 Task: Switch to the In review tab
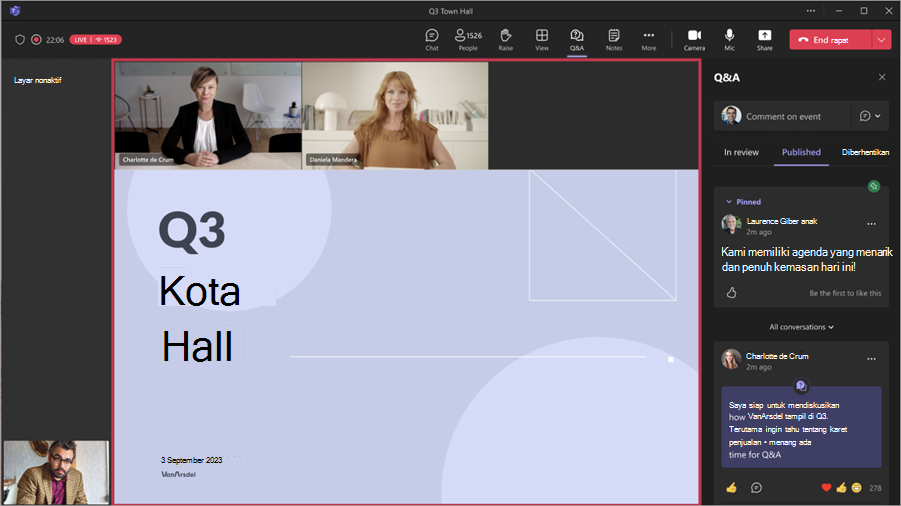pos(741,152)
